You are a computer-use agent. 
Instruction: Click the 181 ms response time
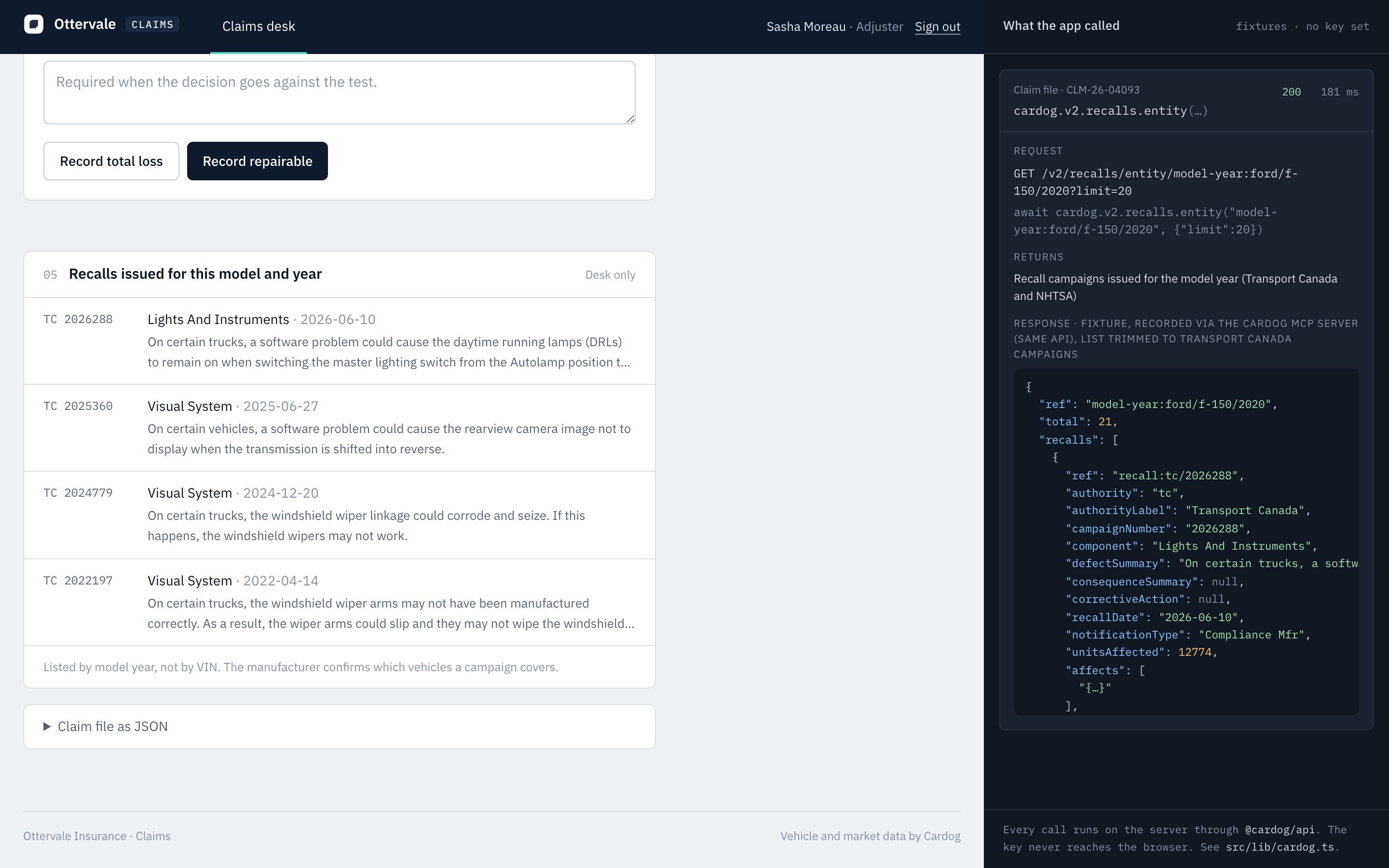click(x=1339, y=92)
